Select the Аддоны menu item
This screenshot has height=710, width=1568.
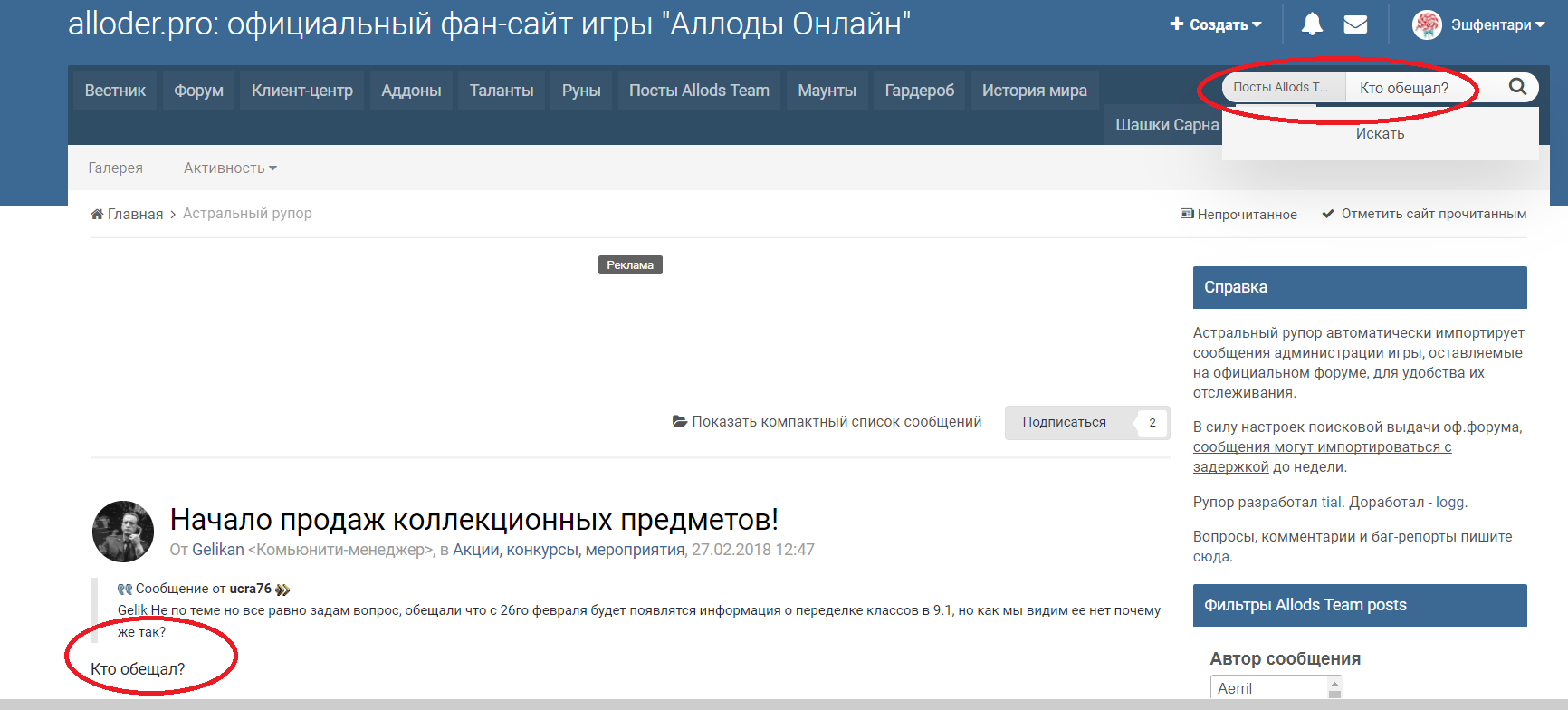point(411,91)
